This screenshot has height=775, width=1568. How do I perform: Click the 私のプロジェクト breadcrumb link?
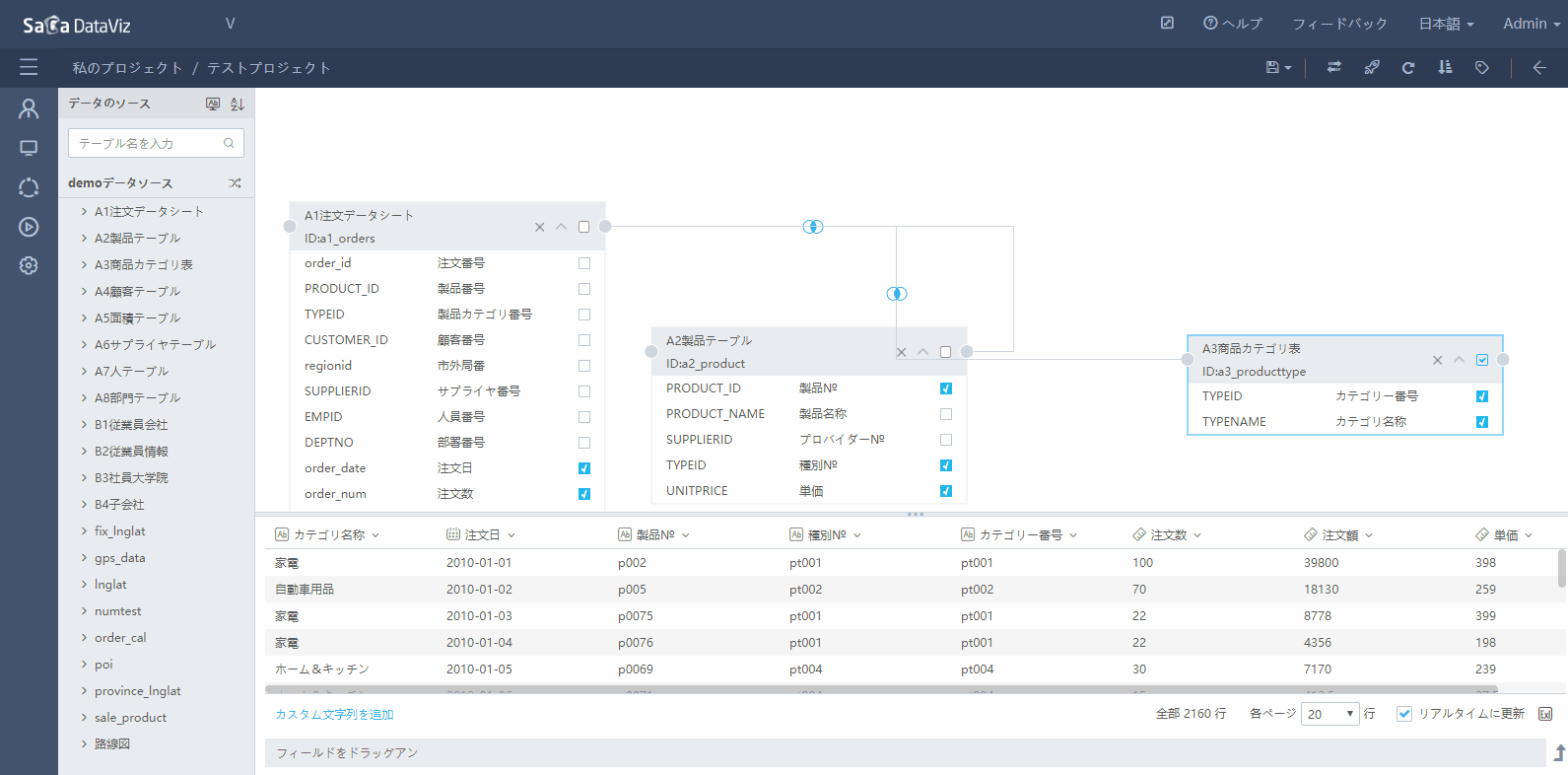click(x=127, y=68)
